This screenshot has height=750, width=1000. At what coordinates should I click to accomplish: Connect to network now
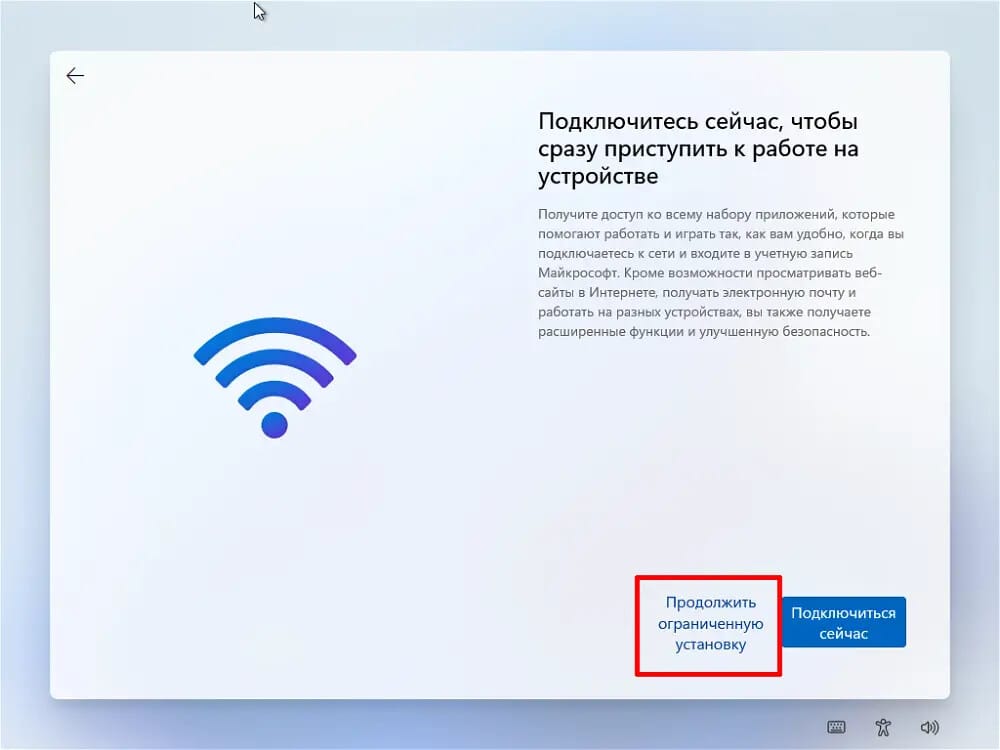click(x=844, y=621)
